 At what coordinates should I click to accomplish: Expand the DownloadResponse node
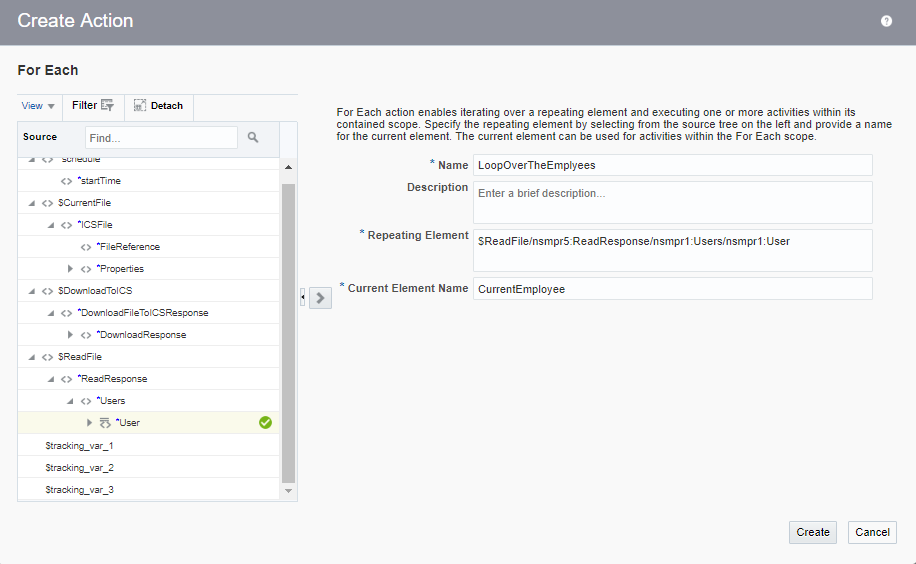tap(70, 335)
